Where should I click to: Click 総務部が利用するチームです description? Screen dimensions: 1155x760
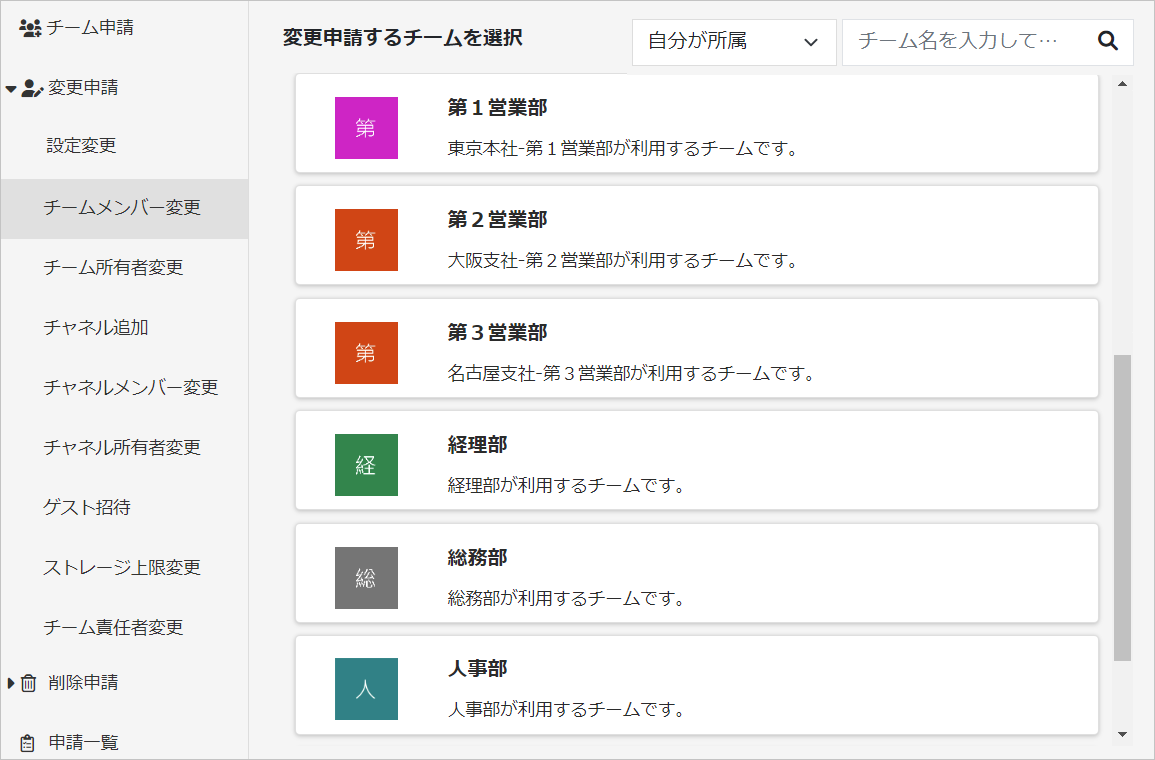tap(567, 599)
